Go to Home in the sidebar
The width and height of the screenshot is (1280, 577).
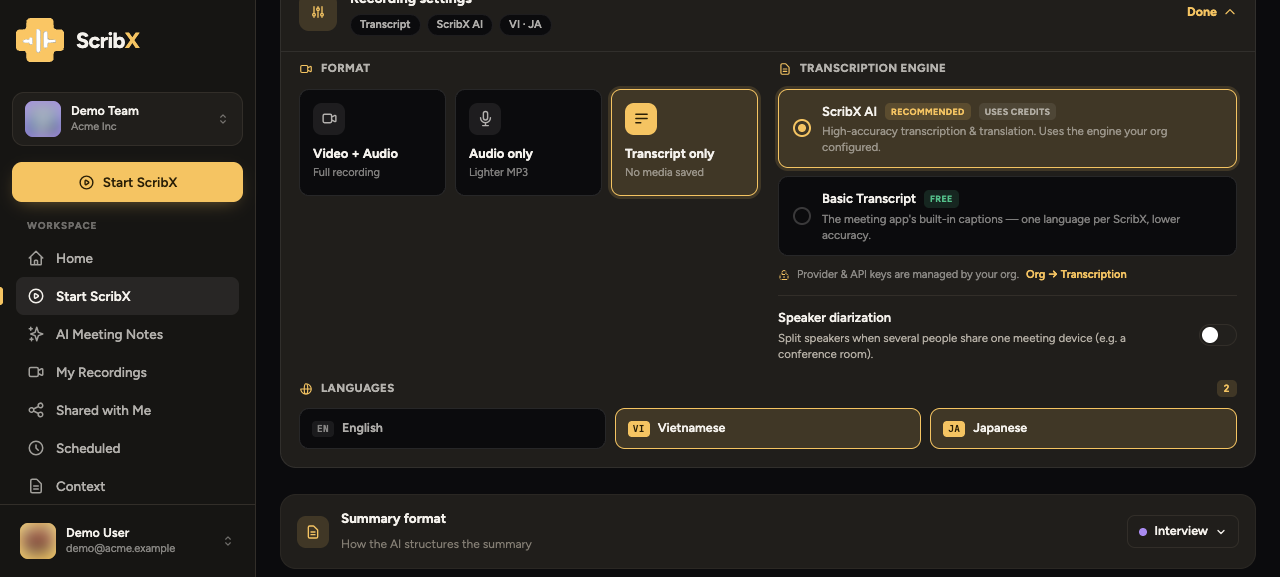tap(127, 258)
